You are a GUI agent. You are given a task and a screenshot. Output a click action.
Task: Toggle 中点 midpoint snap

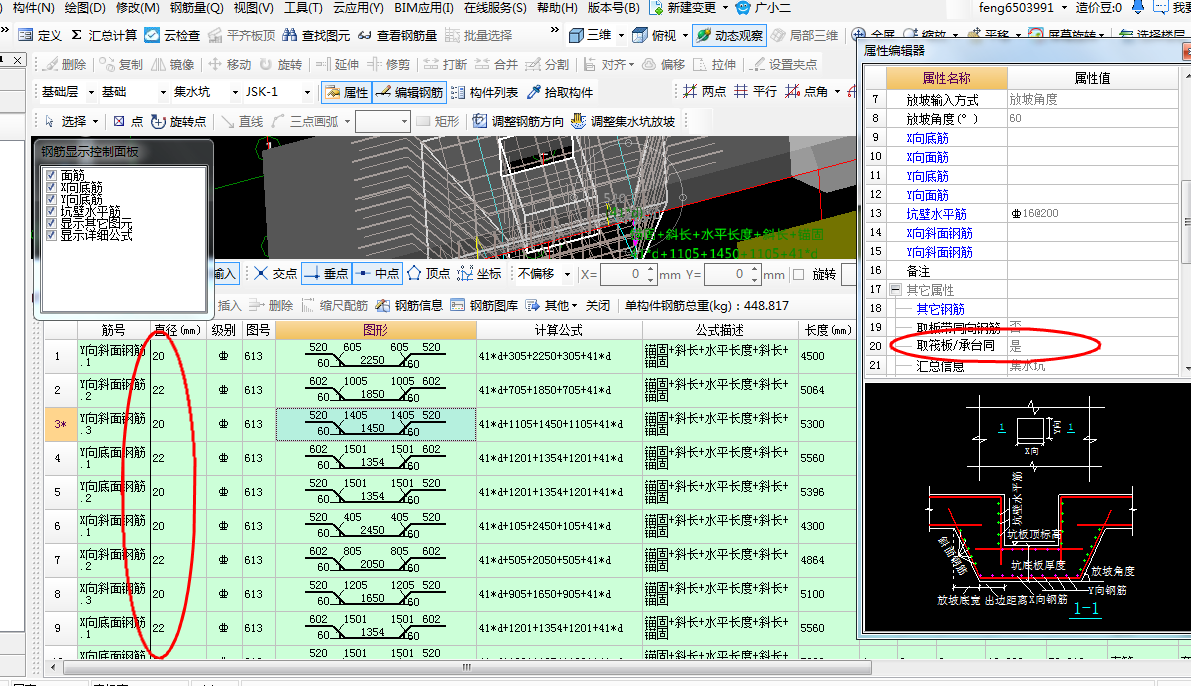377,273
